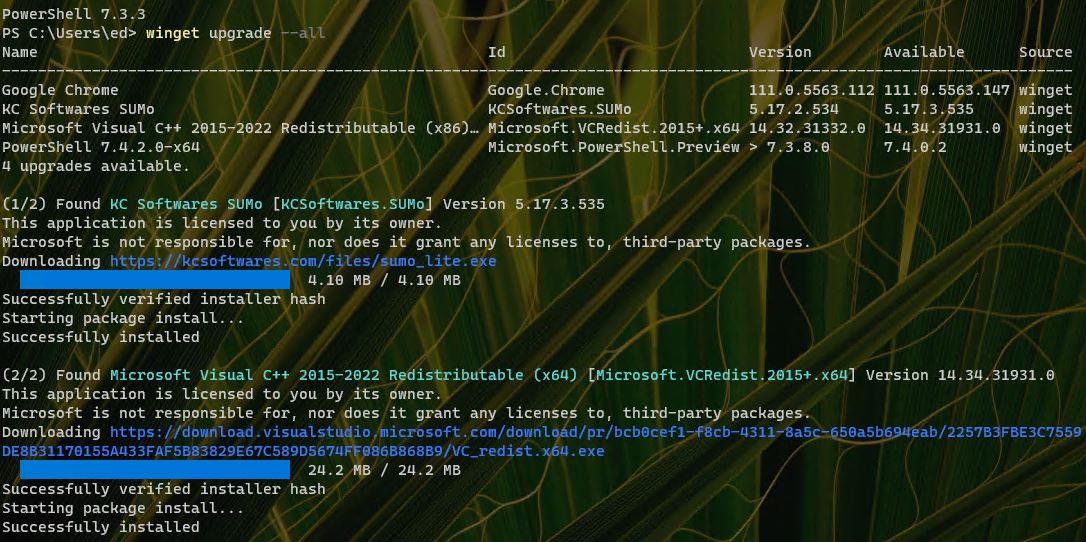Click the 'PS C:\Users\ed>' prompt
Screen dimensions: 1086x542
pos(69,33)
